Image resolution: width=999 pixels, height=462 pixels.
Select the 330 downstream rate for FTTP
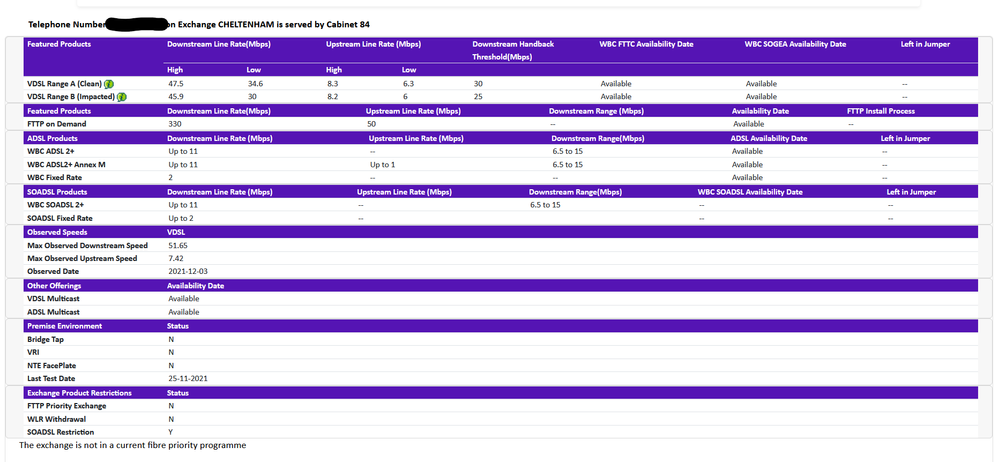pos(174,124)
